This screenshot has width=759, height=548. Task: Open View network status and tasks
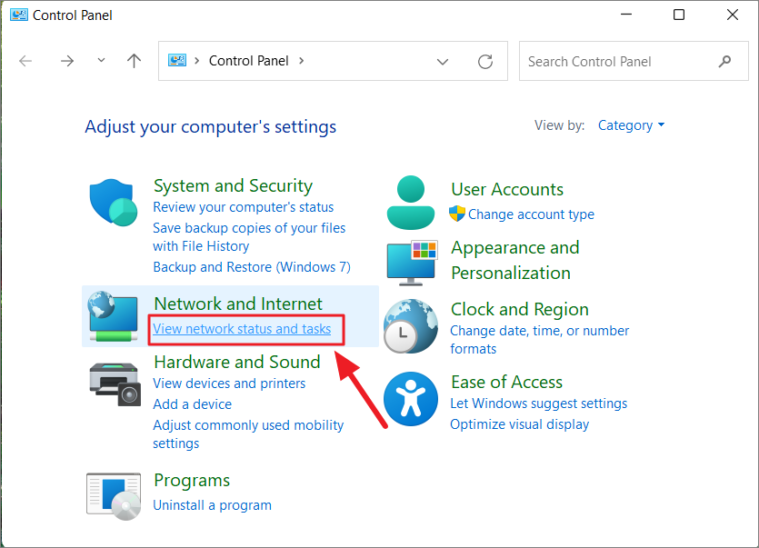pos(242,329)
